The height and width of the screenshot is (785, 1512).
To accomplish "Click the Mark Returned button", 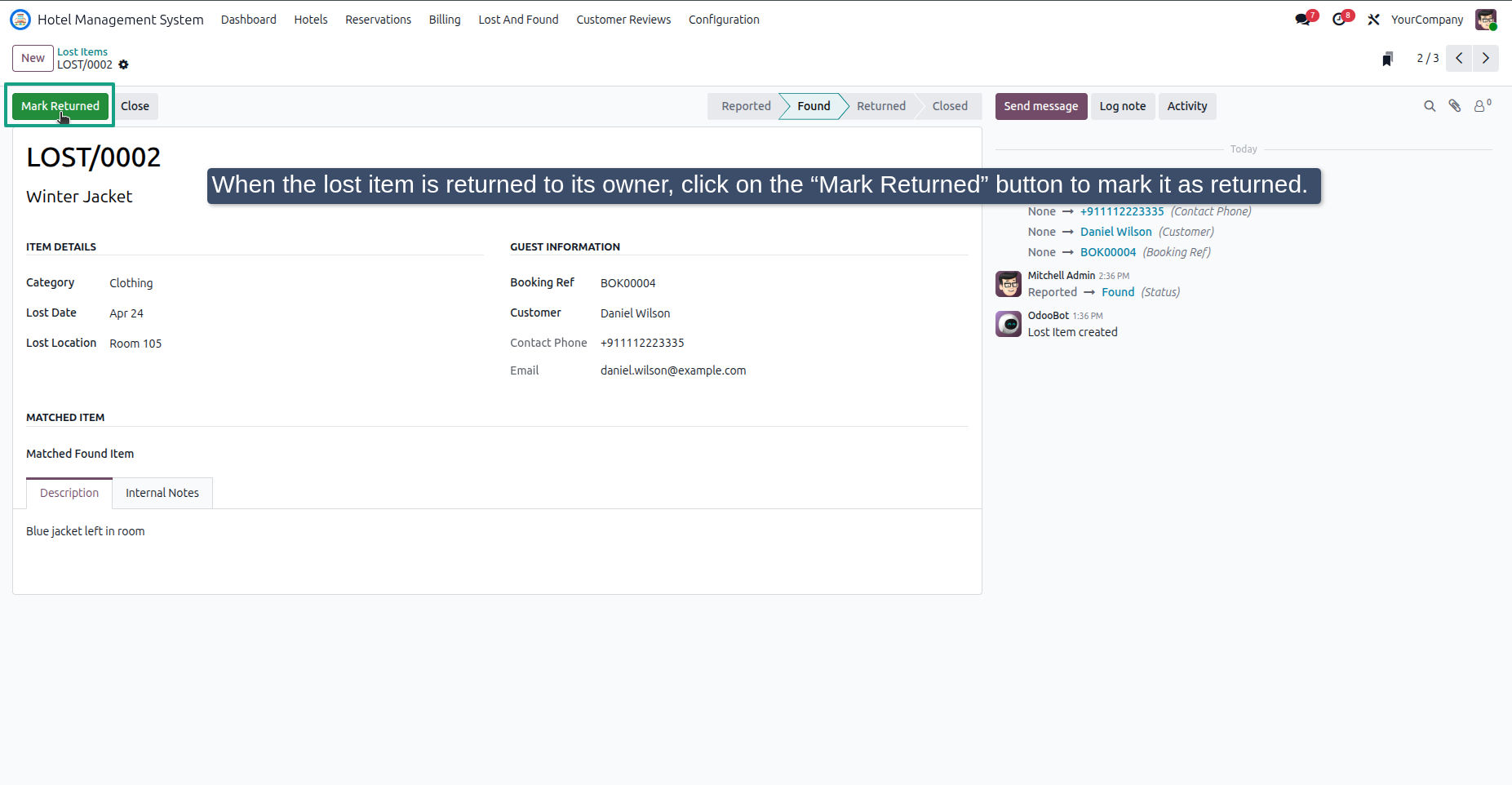I will (60, 106).
